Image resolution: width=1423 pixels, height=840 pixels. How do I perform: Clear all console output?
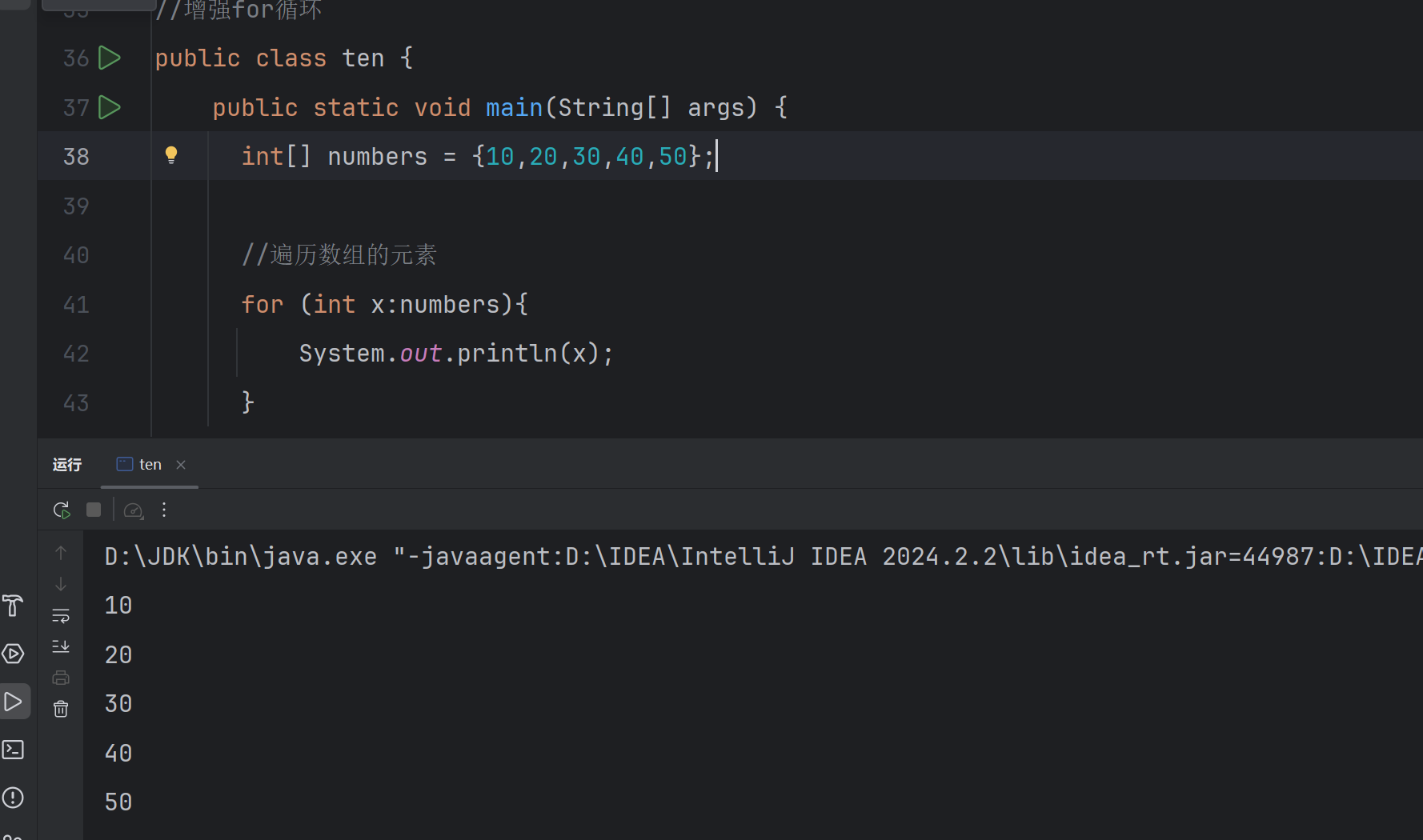point(61,709)
